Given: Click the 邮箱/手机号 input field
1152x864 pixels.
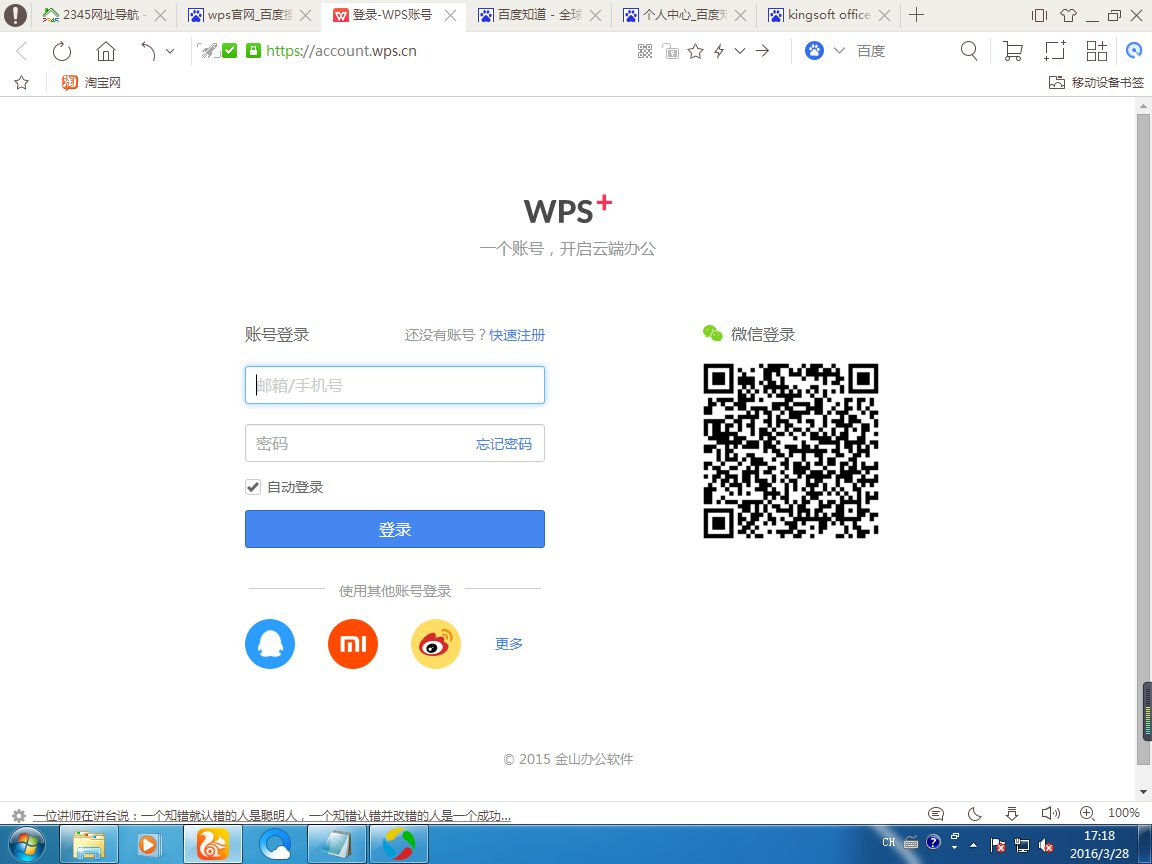Looking at the screenshot, I should [394, 384].
